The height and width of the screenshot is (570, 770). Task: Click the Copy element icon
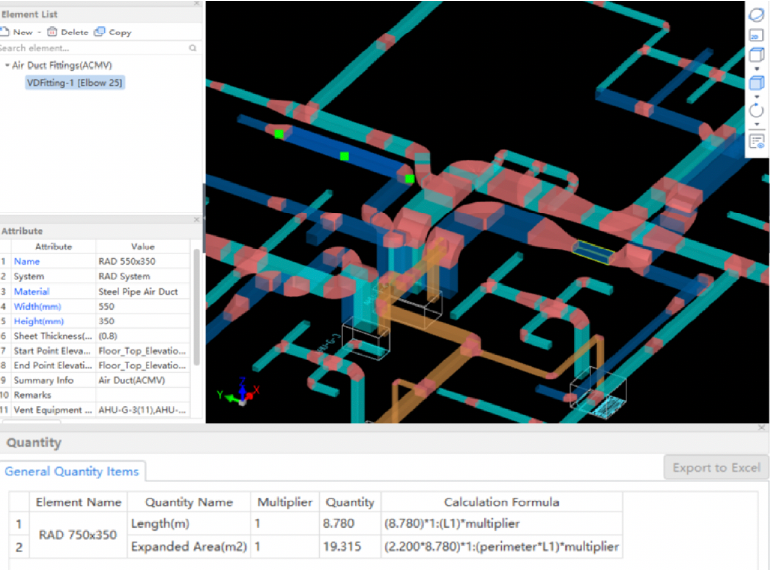pyautogui.click(x=99, y=32)
